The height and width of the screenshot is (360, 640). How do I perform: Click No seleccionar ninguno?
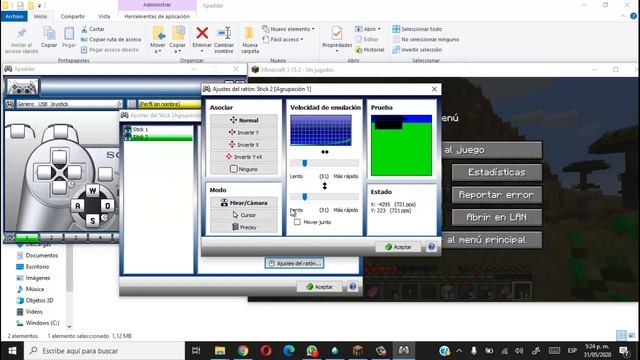[x=426, y=39]
